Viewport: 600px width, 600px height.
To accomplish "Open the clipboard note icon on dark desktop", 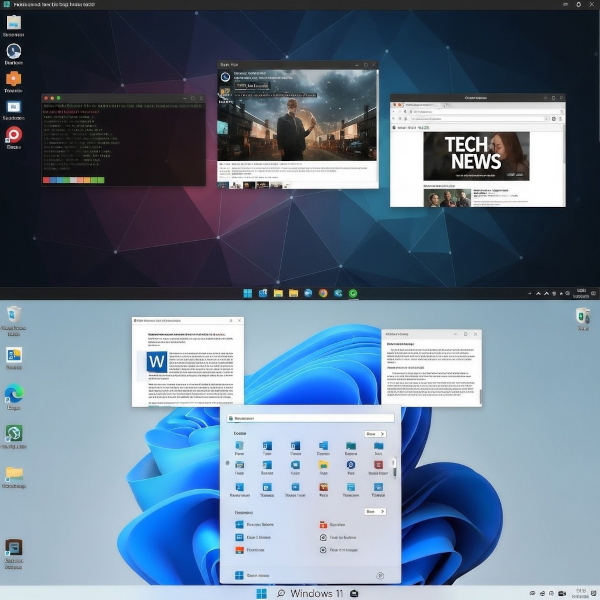I will click(14, 22).
